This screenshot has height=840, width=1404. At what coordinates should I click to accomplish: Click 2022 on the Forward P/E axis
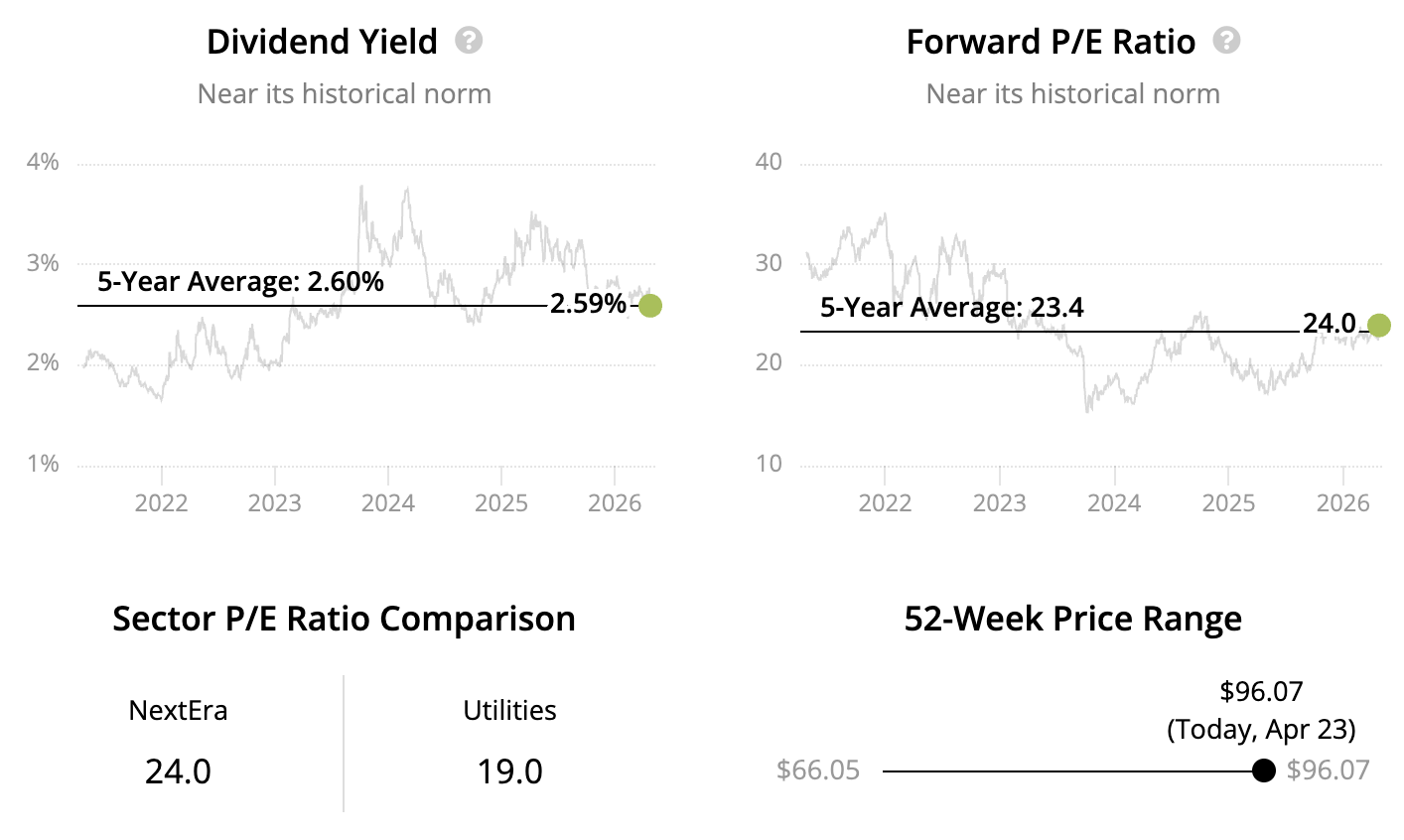click(x=885, y=502)
